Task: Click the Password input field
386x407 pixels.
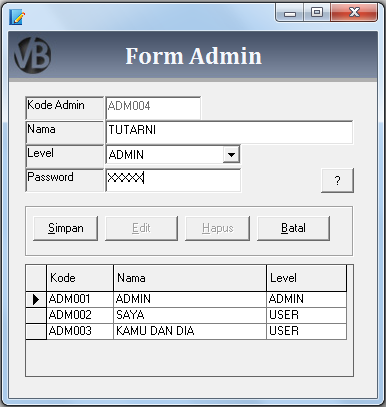Action: pos(173,180)
